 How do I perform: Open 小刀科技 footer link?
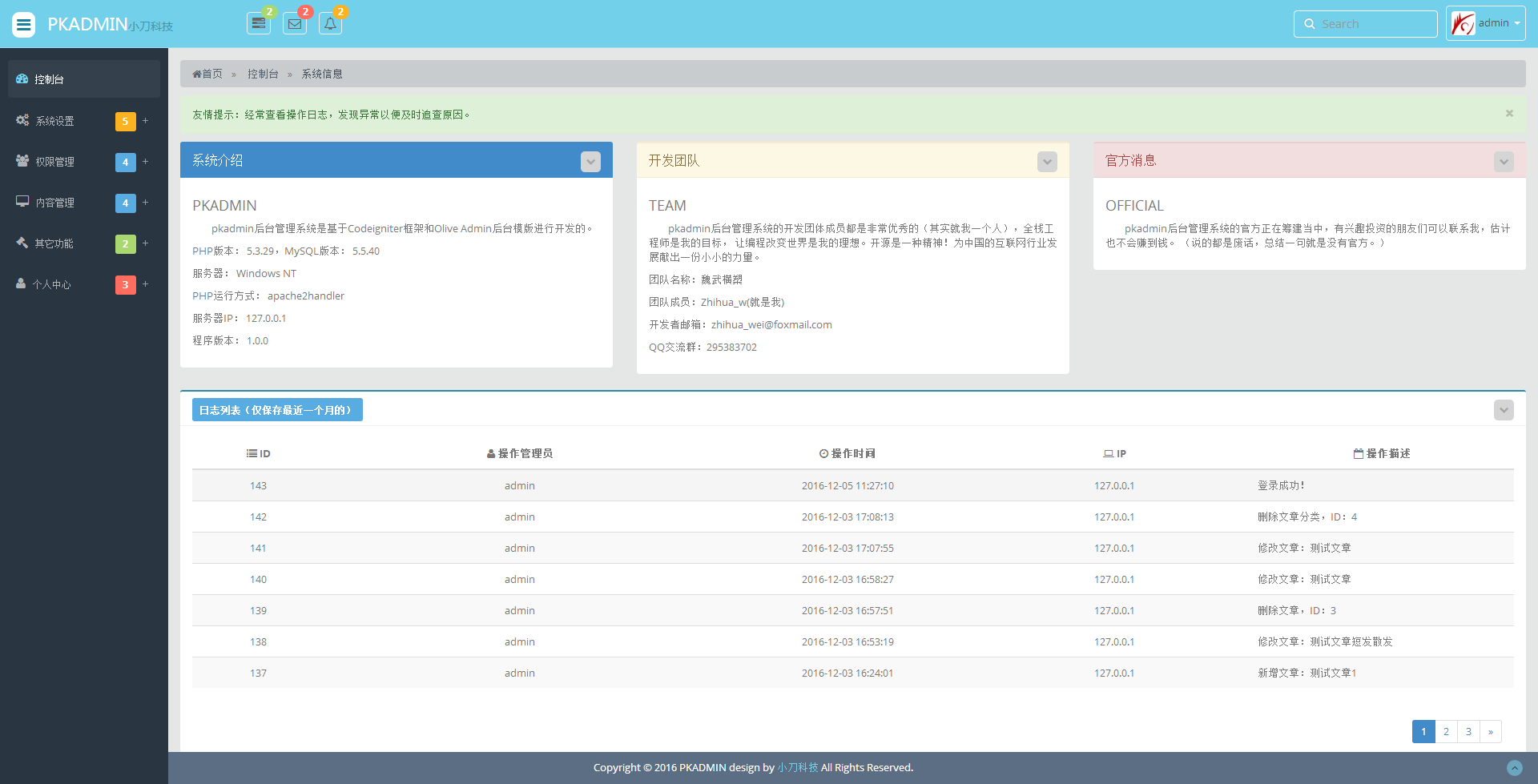pyautogui.click(x=798, y=767)
